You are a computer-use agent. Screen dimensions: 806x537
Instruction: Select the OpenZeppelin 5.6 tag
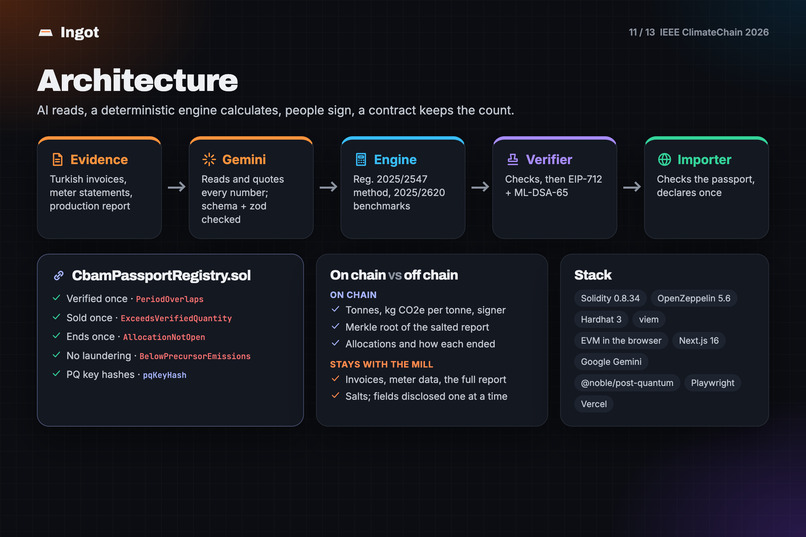pos(693,298)
